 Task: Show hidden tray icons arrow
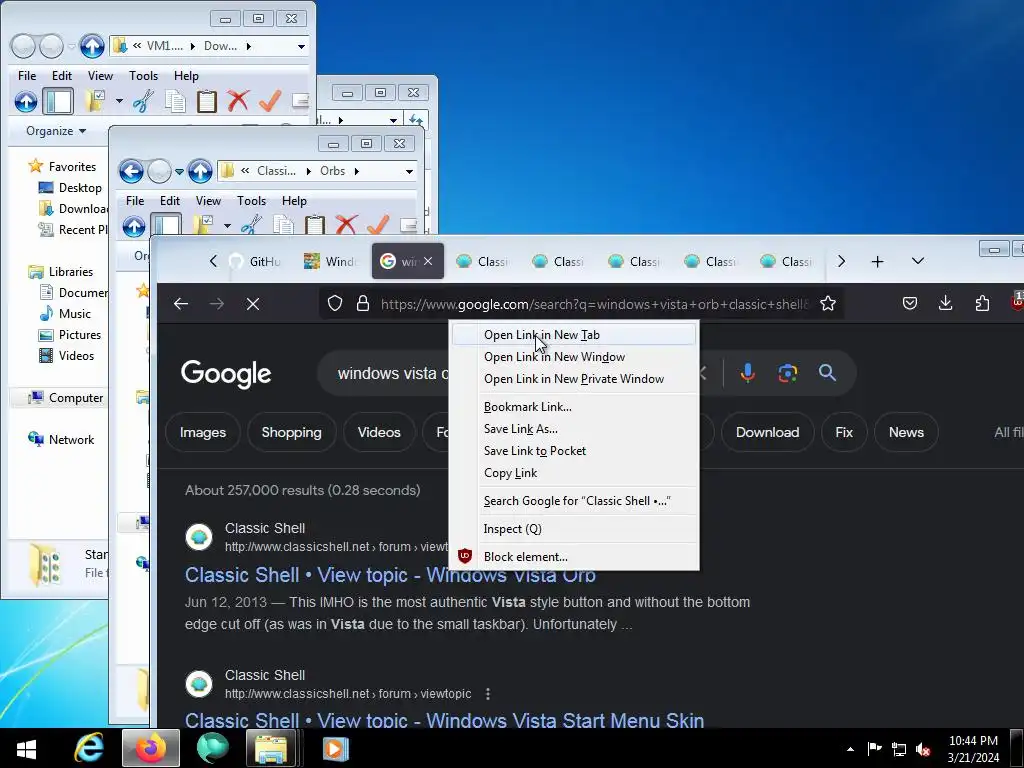(850, 749)
